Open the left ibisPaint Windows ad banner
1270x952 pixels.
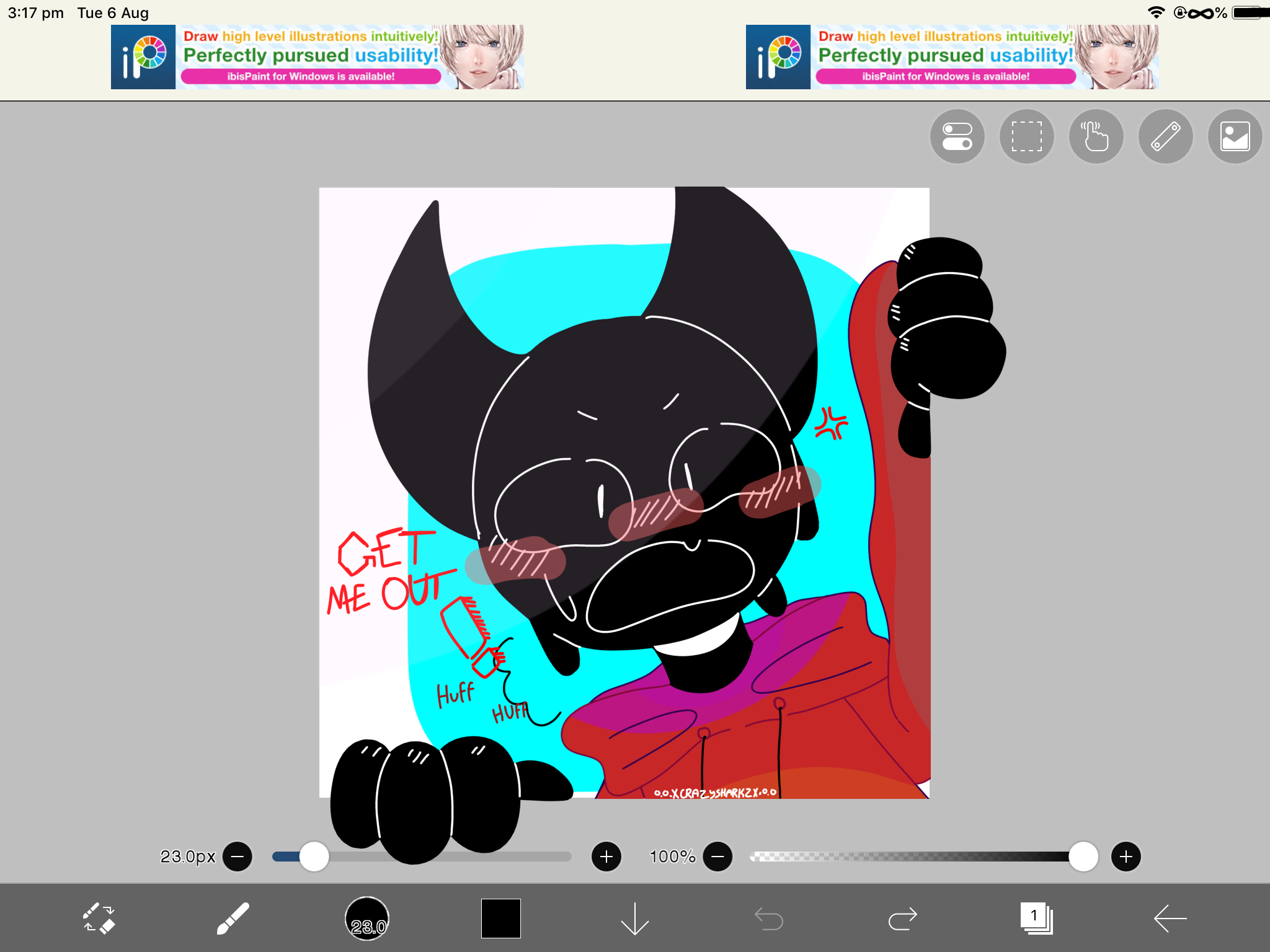click(317, 57)
